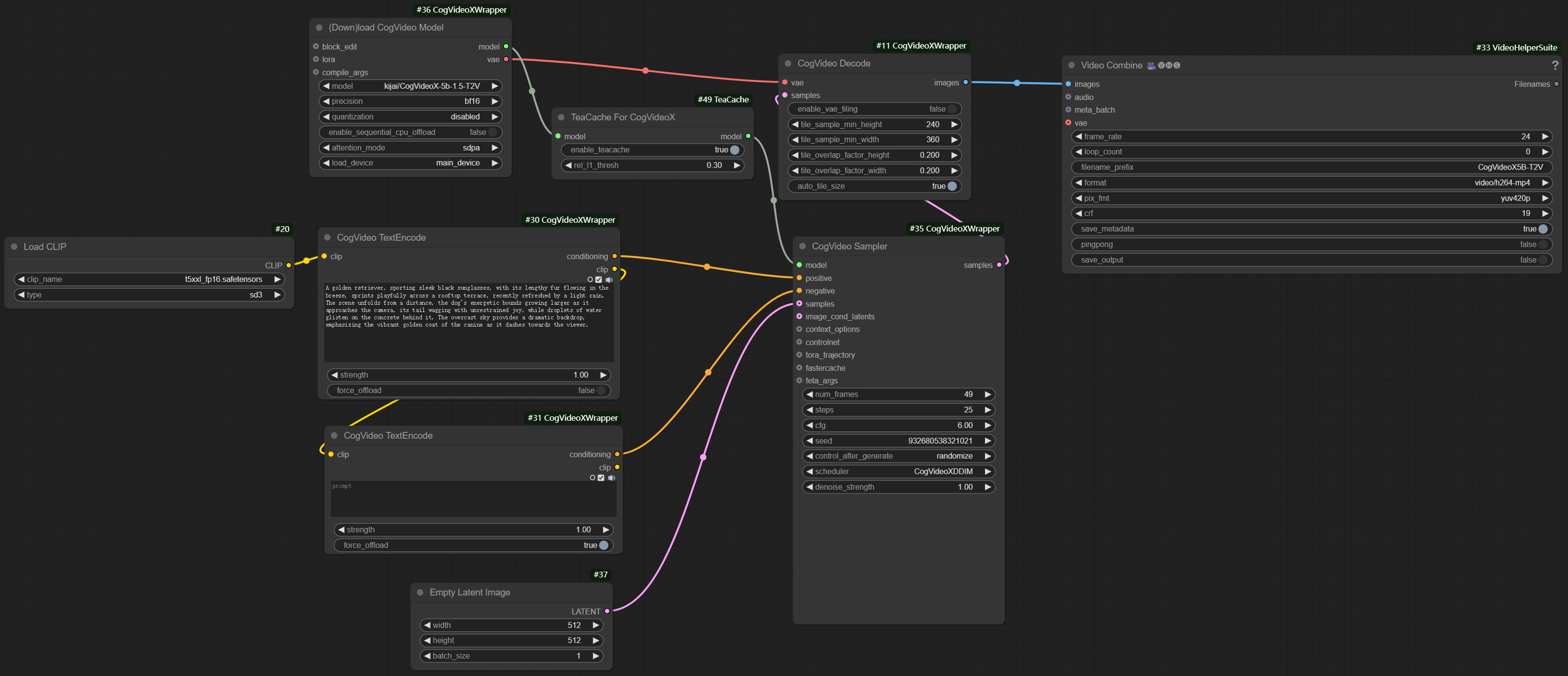The width and height of the screenshot is (1568, 676).
Task: Click the question mark help icon on Video Combine
Action: (1556, 66)
